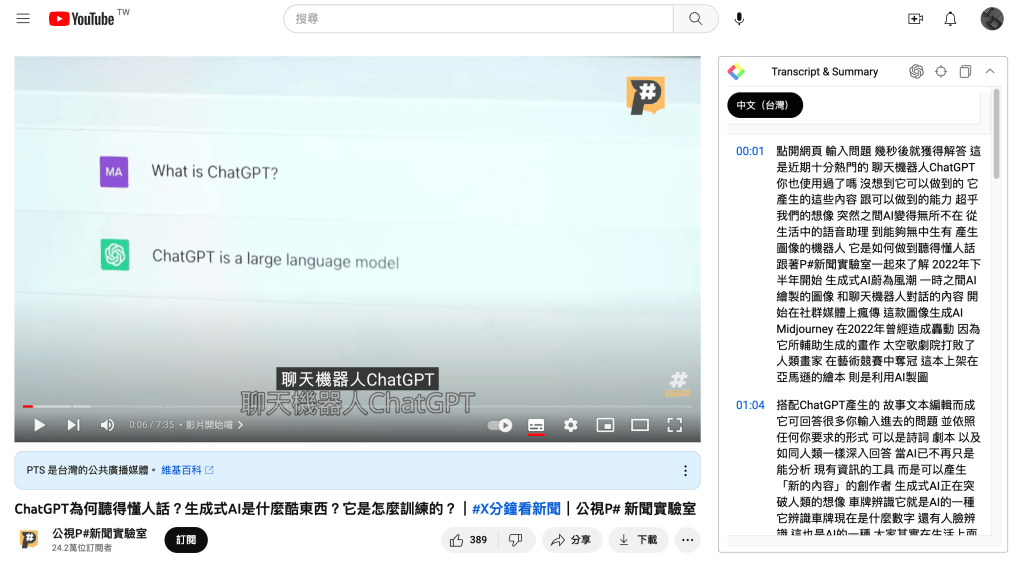
Task: Summarize with the ChatGPT icon
Action: tap(916, 72)
